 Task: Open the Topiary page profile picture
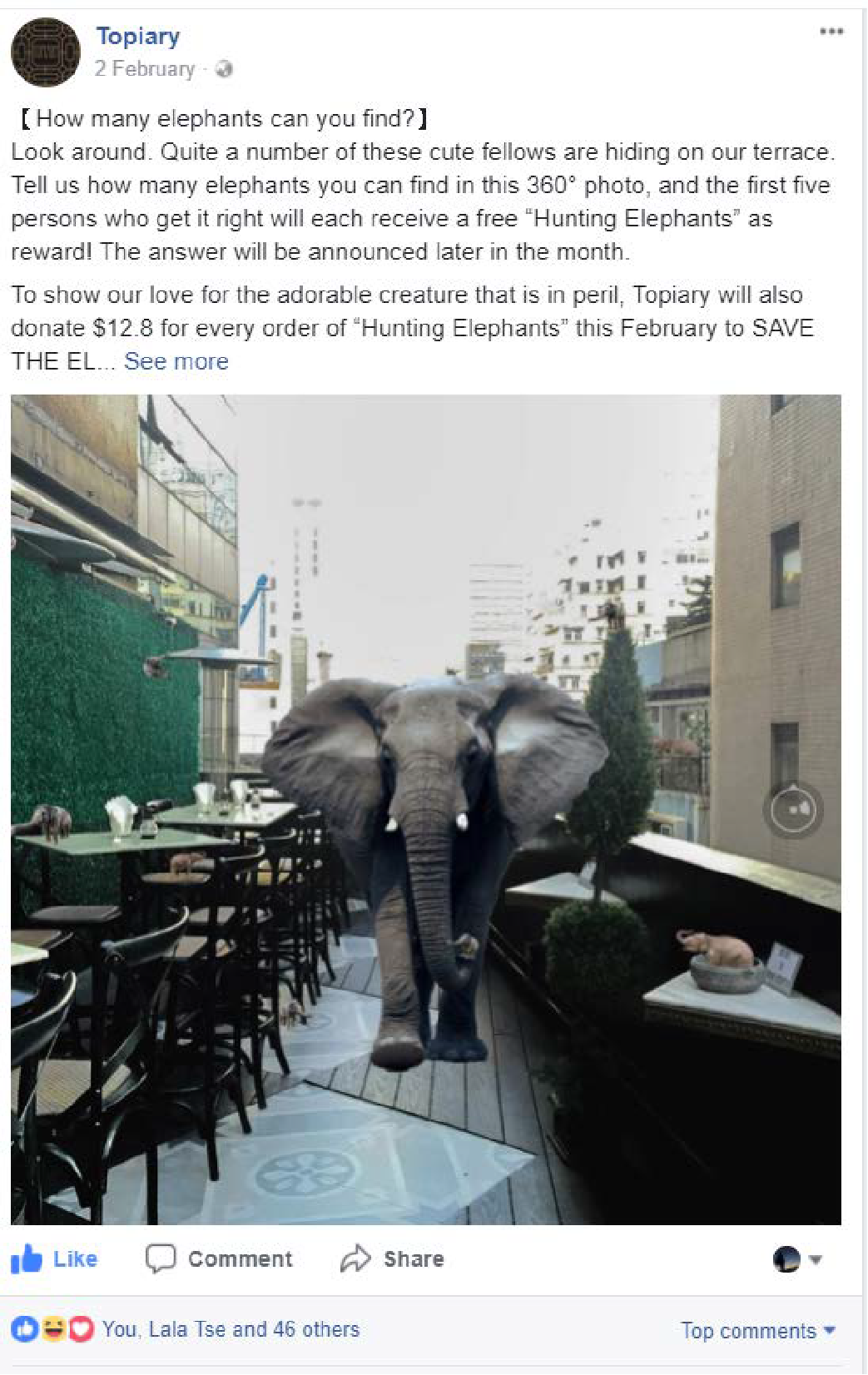tap(45, 52)
